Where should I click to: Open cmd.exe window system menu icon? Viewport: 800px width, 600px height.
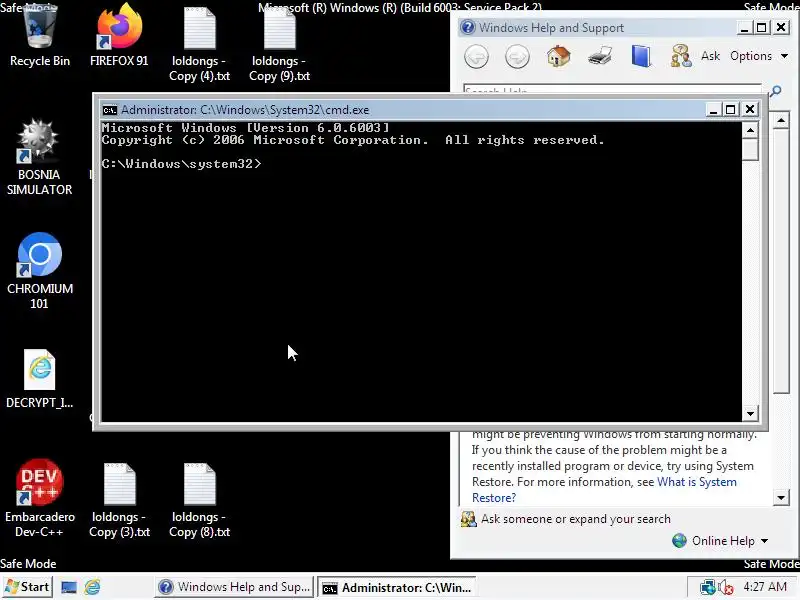110,110
